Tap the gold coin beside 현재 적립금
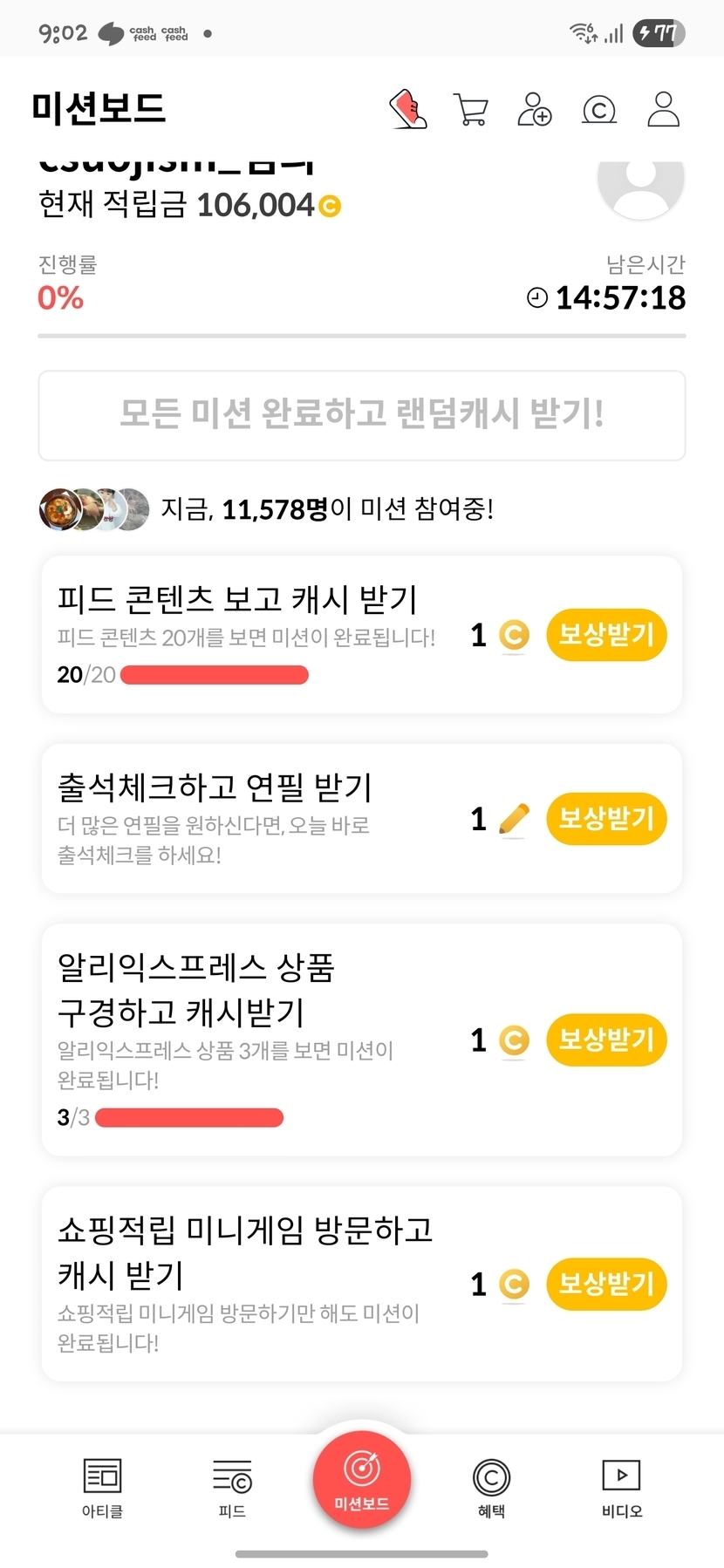Viewport: 724px width, 1568px height. [x=330, y=207]
